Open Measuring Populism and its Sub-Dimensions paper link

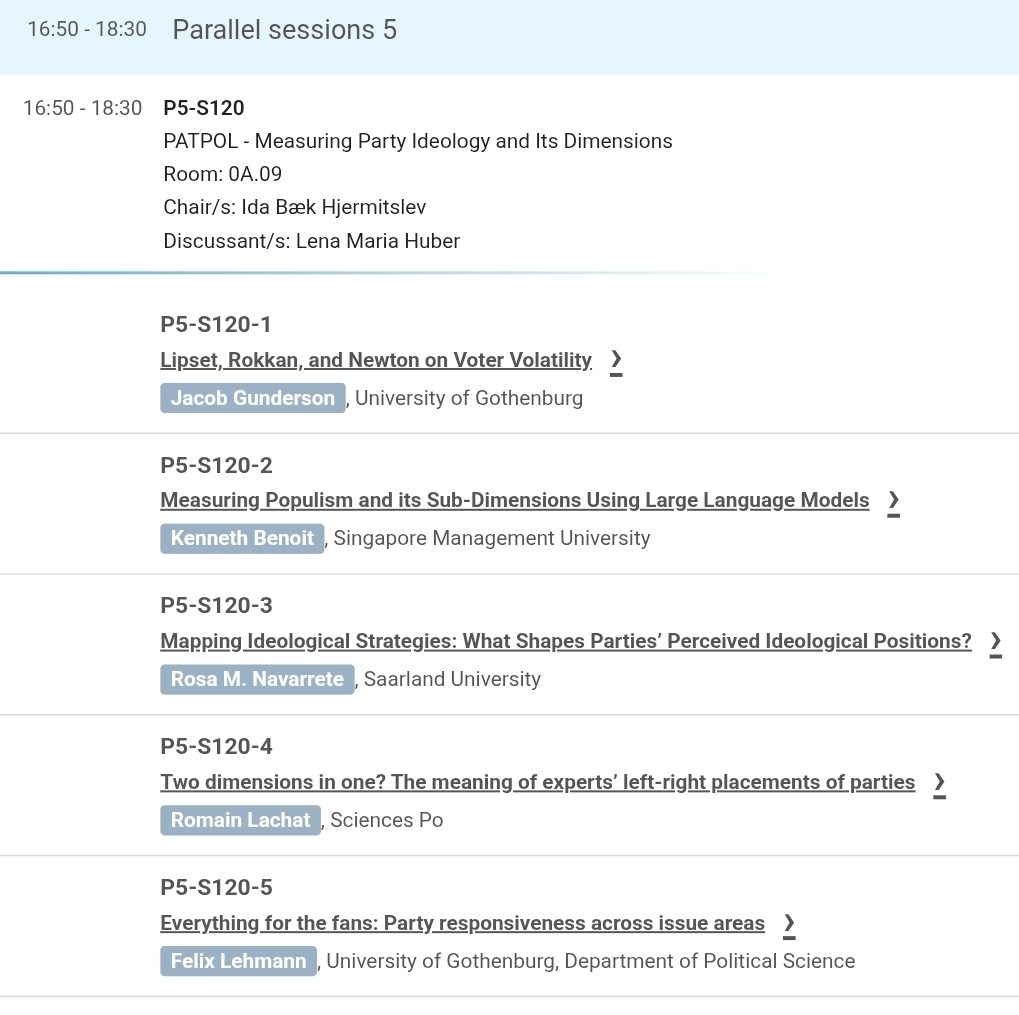coord(515,501)
